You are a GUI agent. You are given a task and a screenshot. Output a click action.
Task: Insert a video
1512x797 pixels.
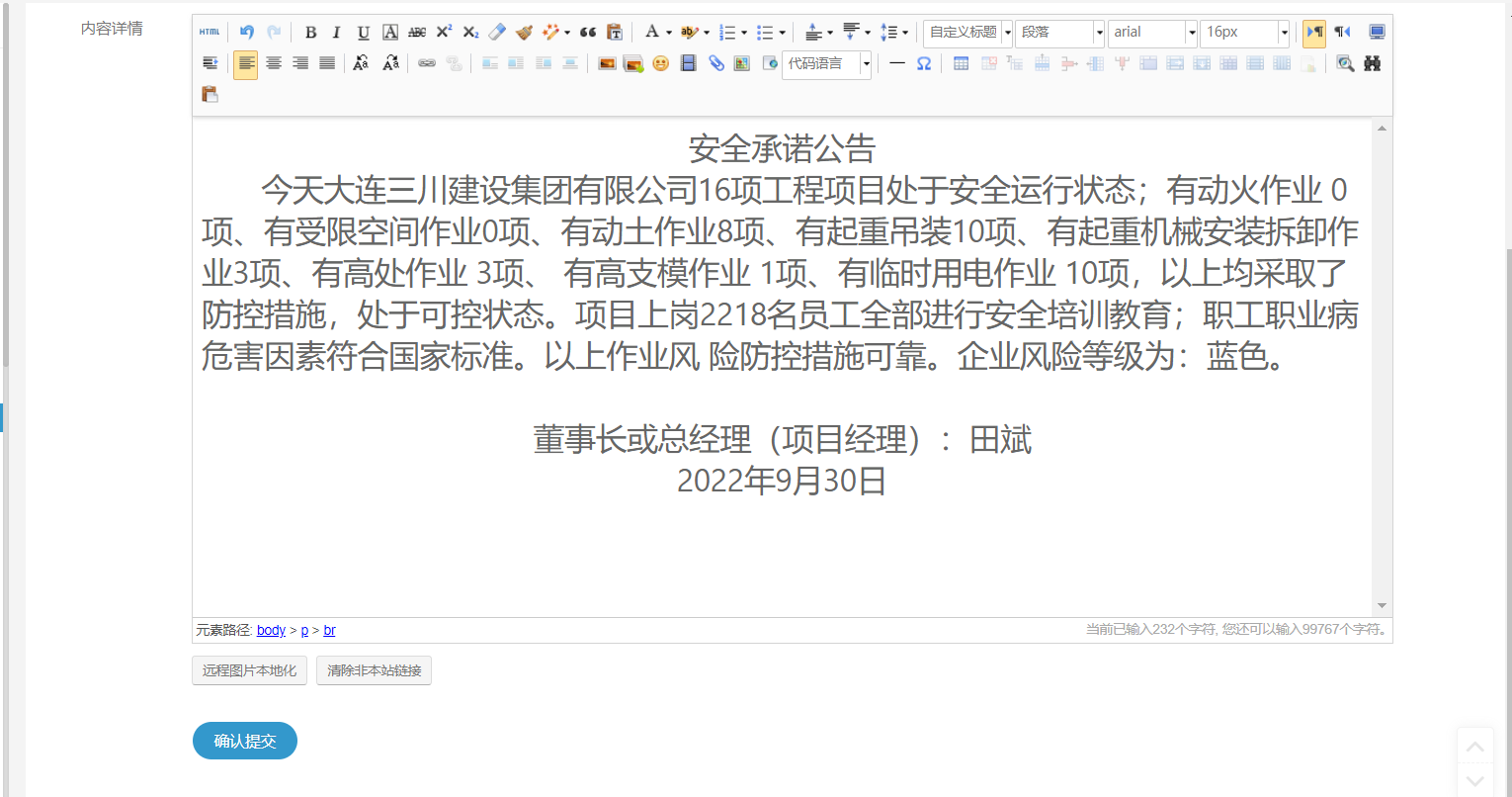(689, 63)
